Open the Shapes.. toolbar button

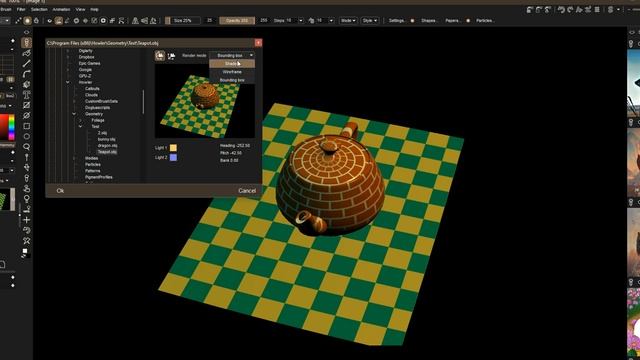429,20
